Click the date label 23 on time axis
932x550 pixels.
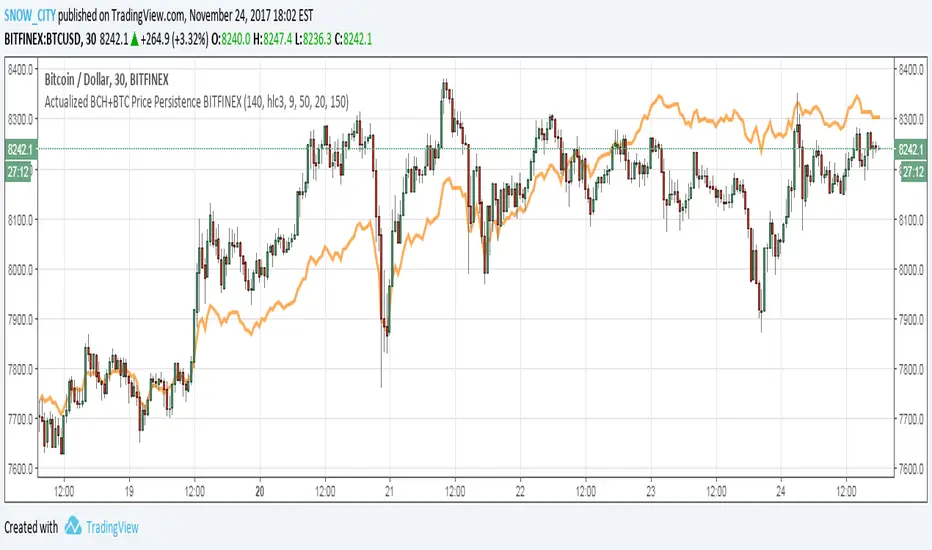[x=650, y=492]
